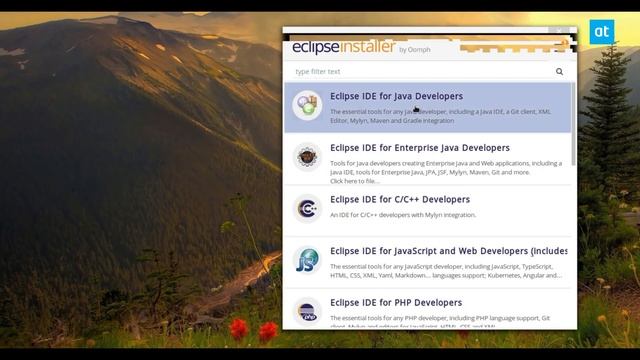The height and width of the screenshot is (360, 640).
Task: Focus the 'type filter text' field
Action: point(422,71)
